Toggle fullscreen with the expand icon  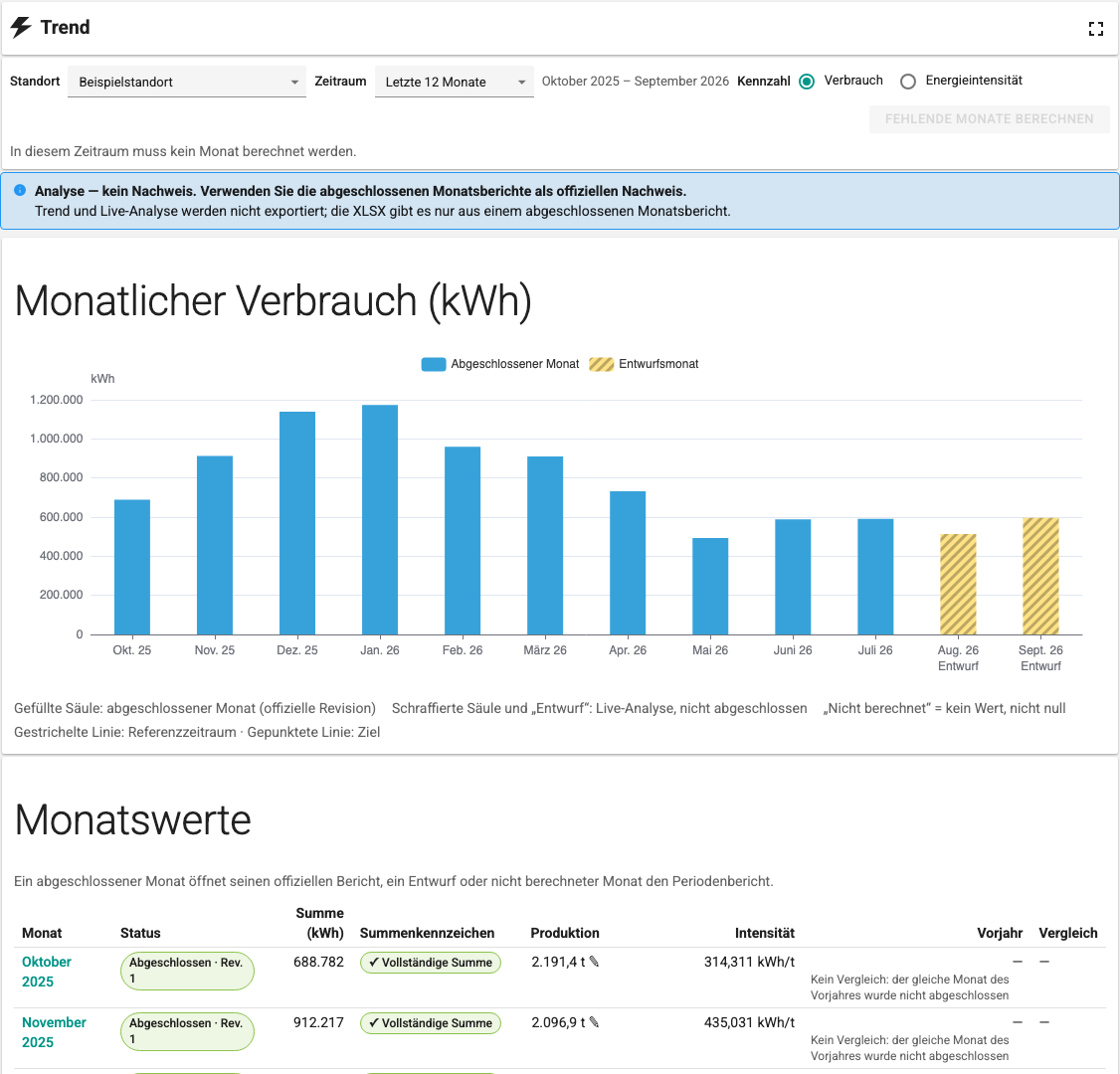(x=1096, y=29)
